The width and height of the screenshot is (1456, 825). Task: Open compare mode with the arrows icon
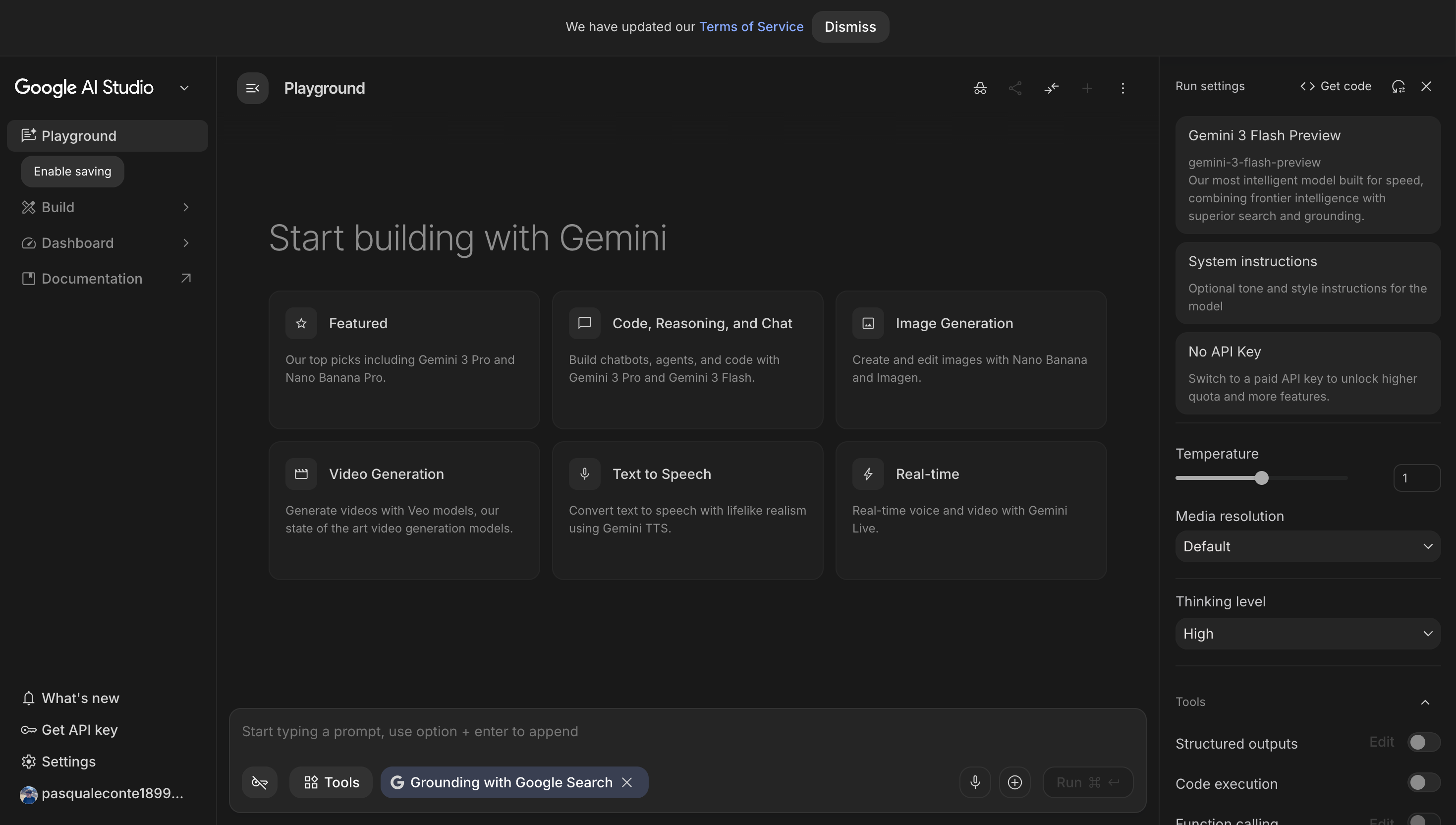pyautogui.click(x=1052, y=88)
